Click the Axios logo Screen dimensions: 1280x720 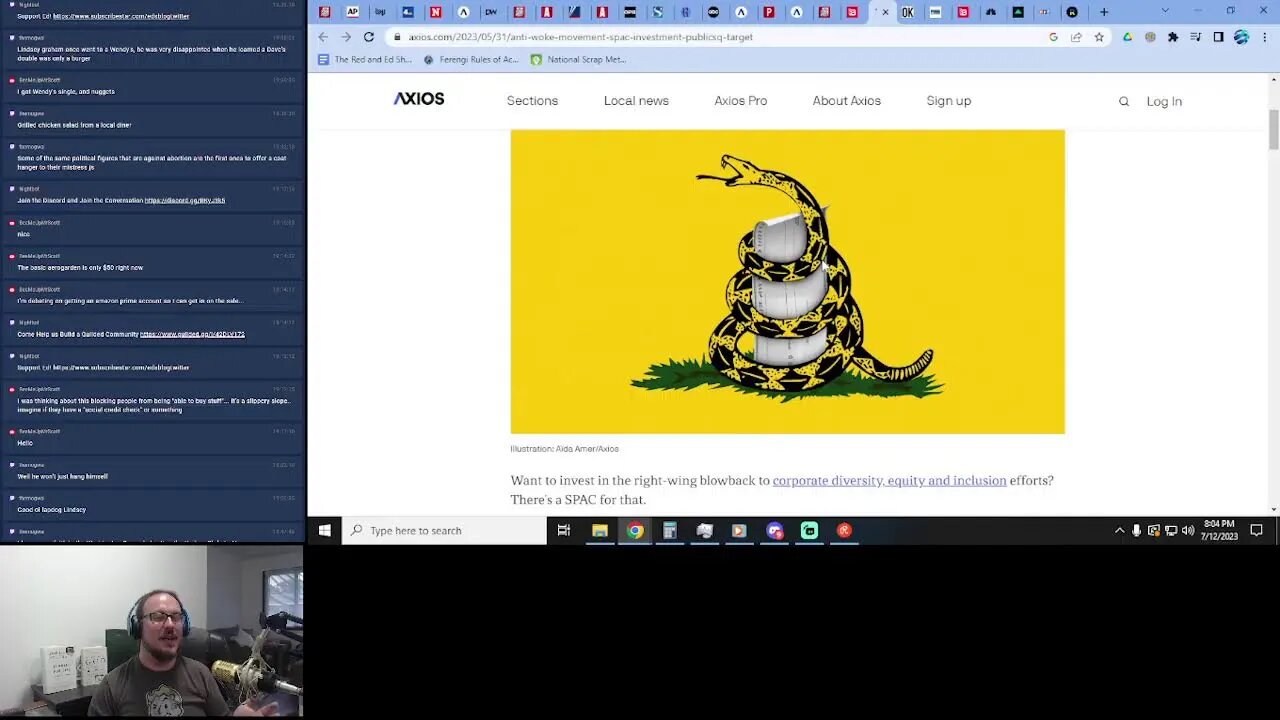tap(419, 99)
